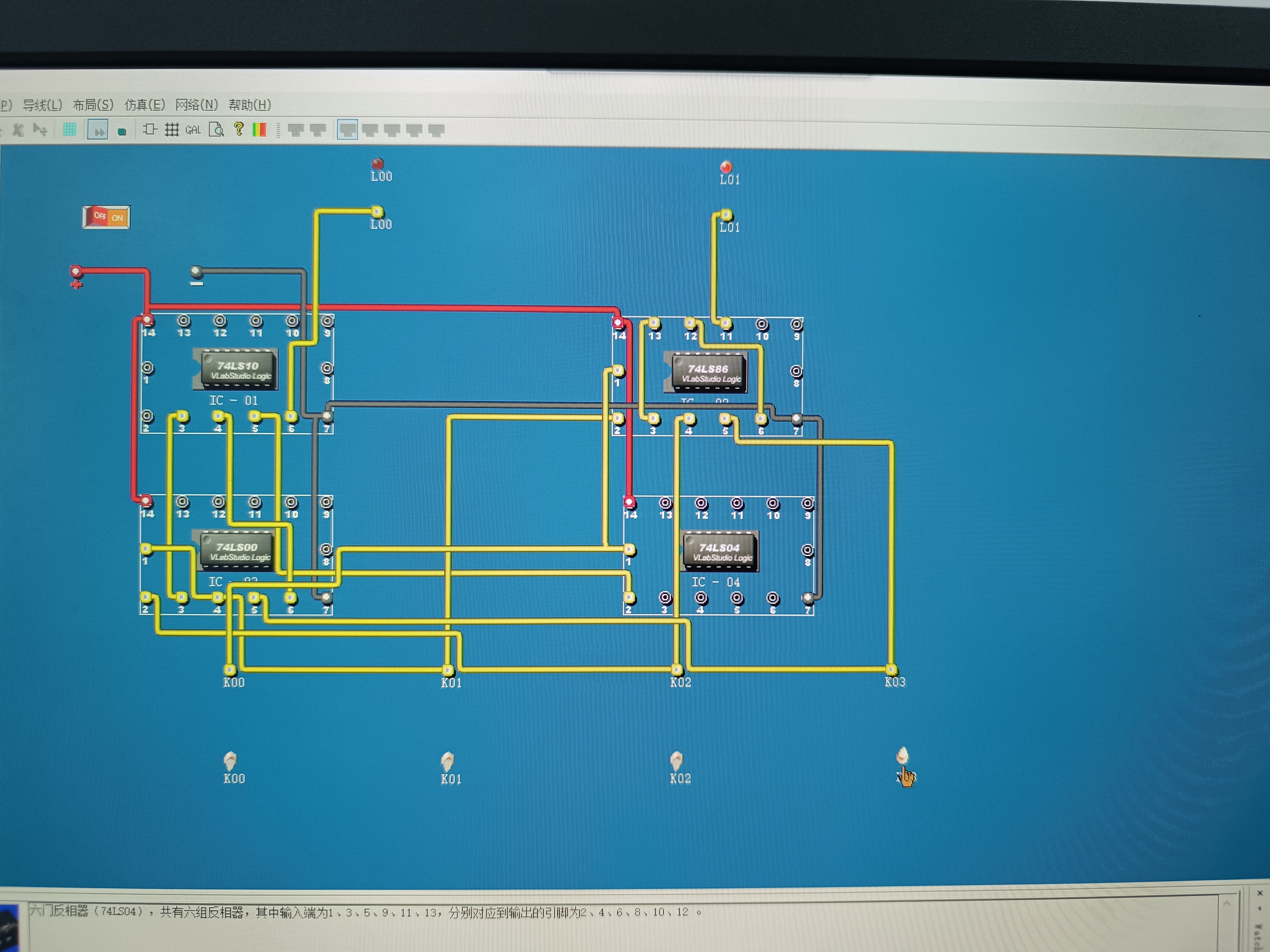Click the yellow question mark help icon
This screenshot has height=952, width=1270.
click(x=239, y=128)
